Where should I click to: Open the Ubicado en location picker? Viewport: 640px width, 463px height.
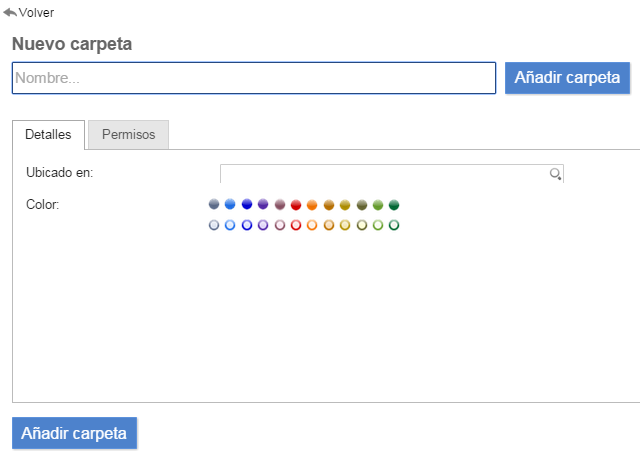386,174
